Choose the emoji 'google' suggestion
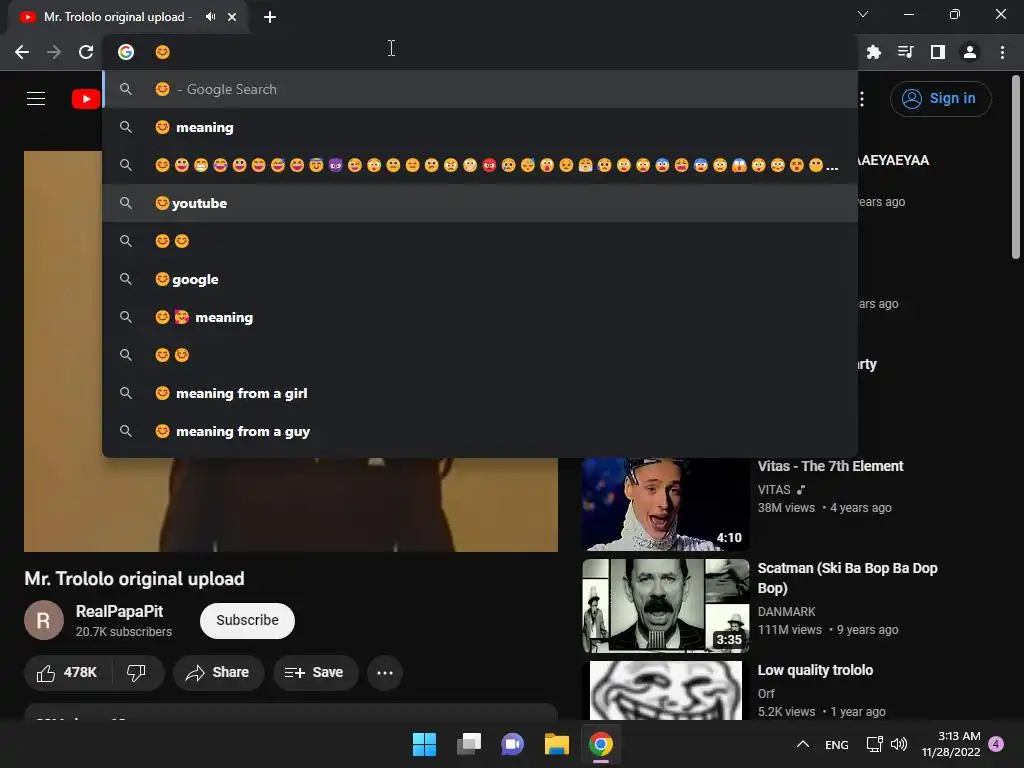Screen dimensions: 1024x768 [480, 280]
